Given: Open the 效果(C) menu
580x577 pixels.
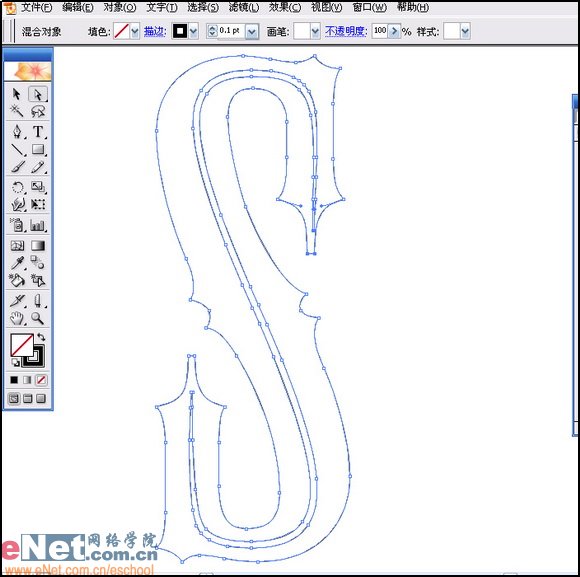Looking at the screenshot, I should pyautogui.click(x=284, y=7).
